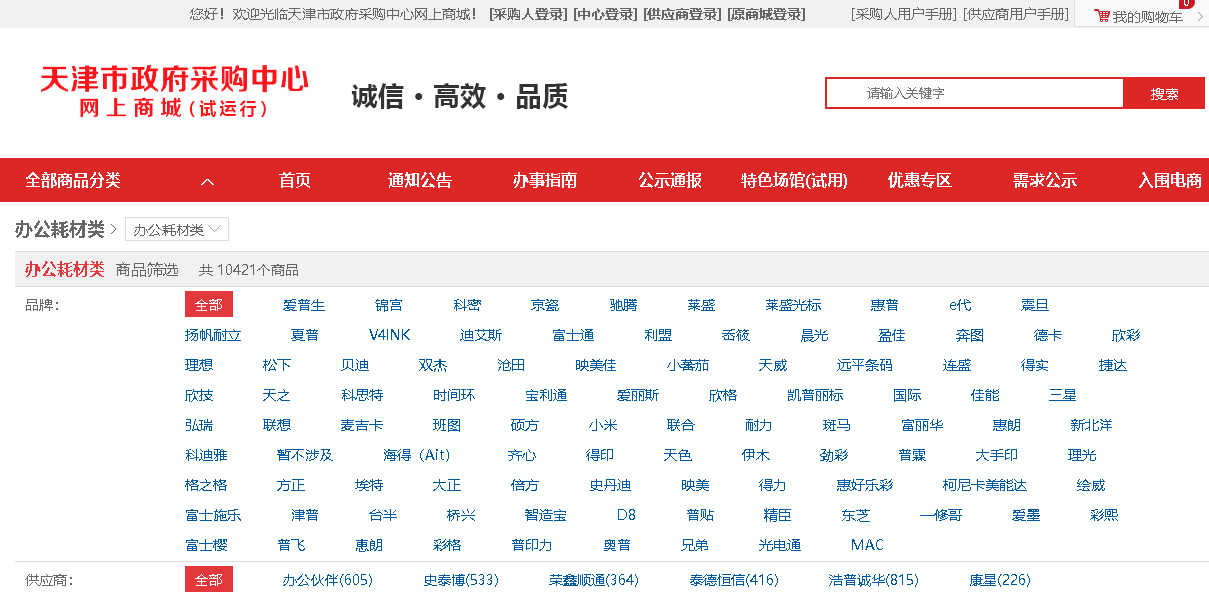
Task: Filter by brand 新北洋
Action: click(x=1092, y=426)
